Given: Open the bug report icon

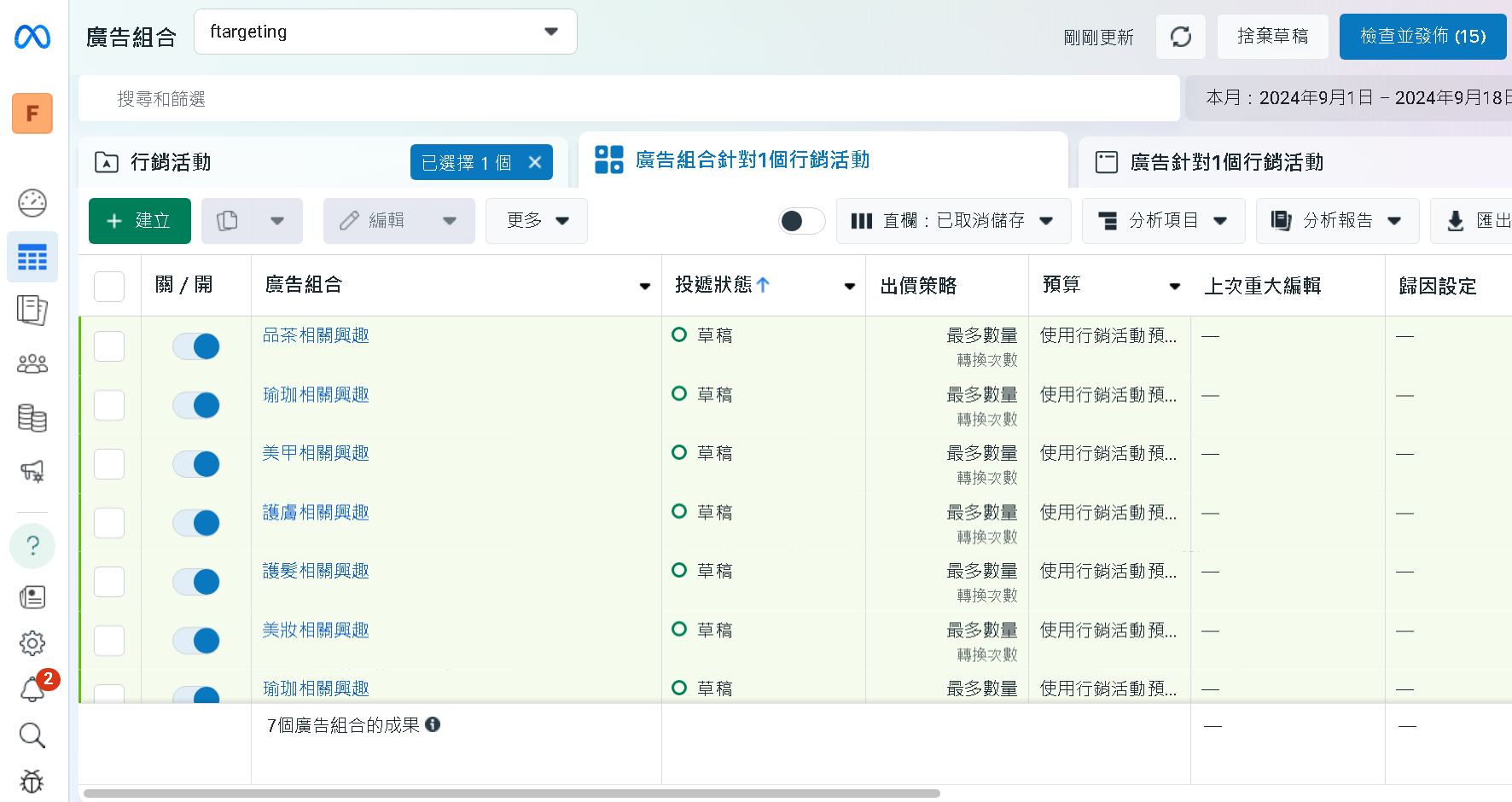Looking at the screenshot, I should 32,781.
